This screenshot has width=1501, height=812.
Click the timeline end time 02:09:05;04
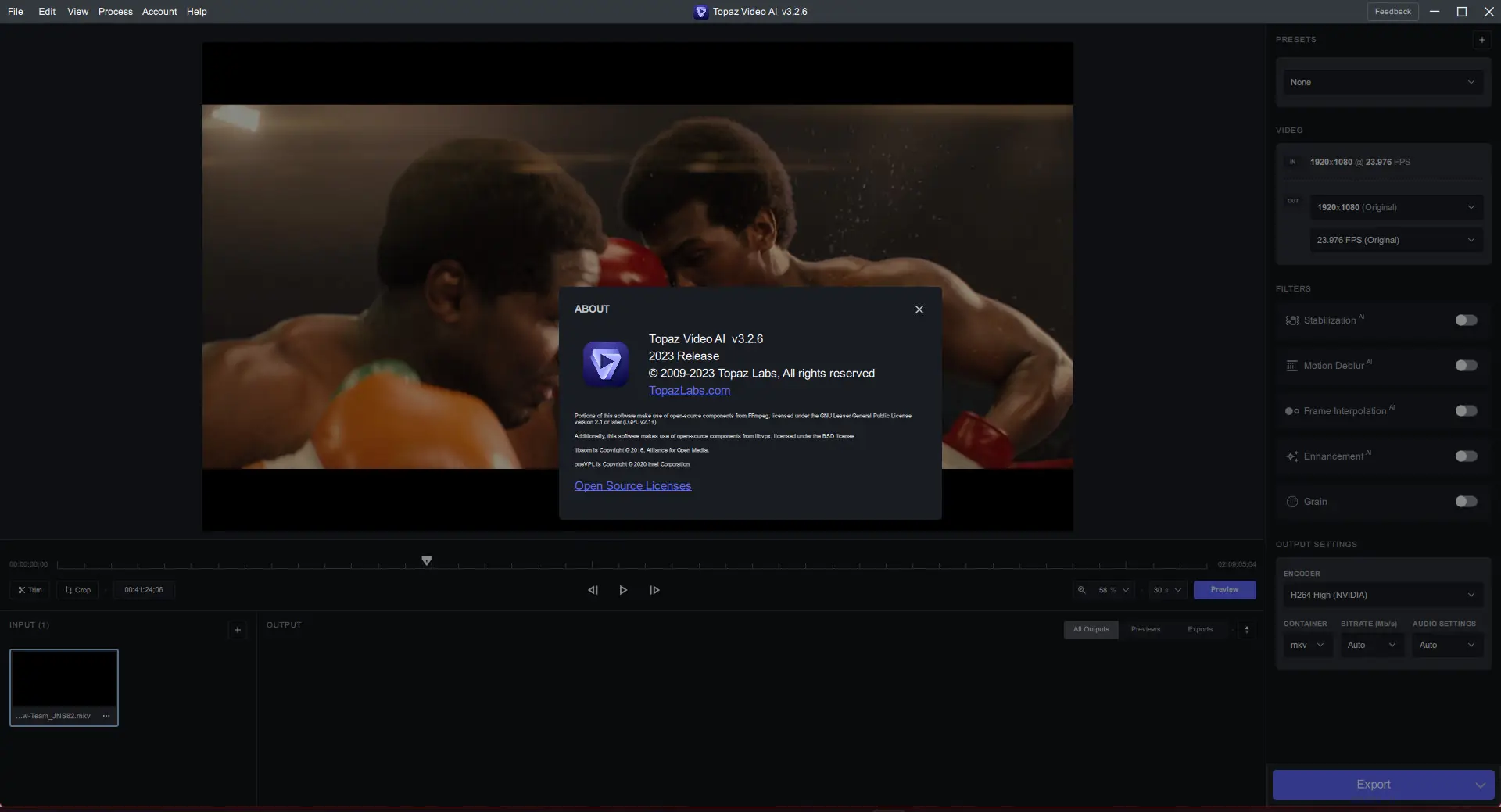coord(1237,564)
